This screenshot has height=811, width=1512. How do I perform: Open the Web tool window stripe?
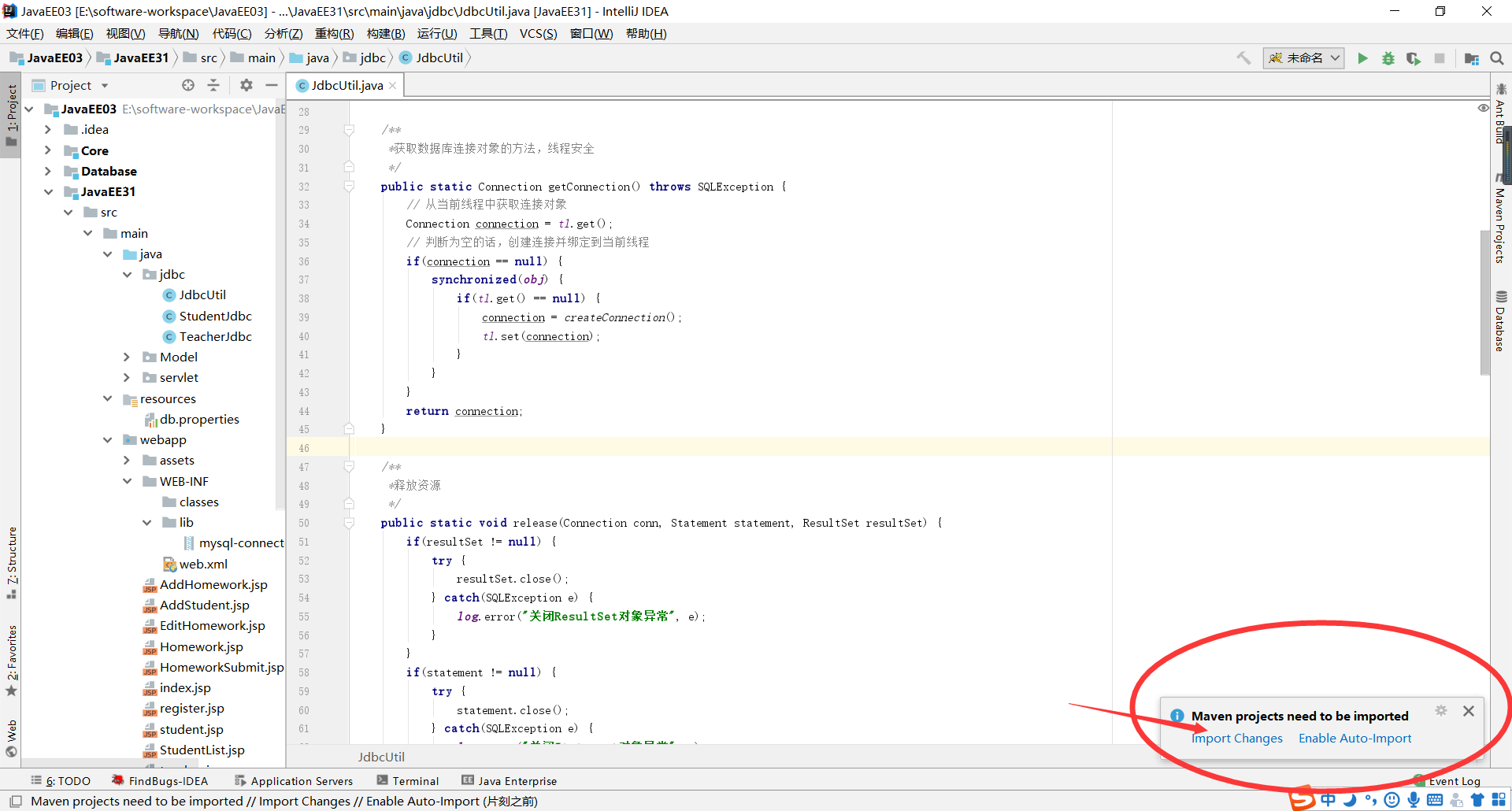pos(11,738)
